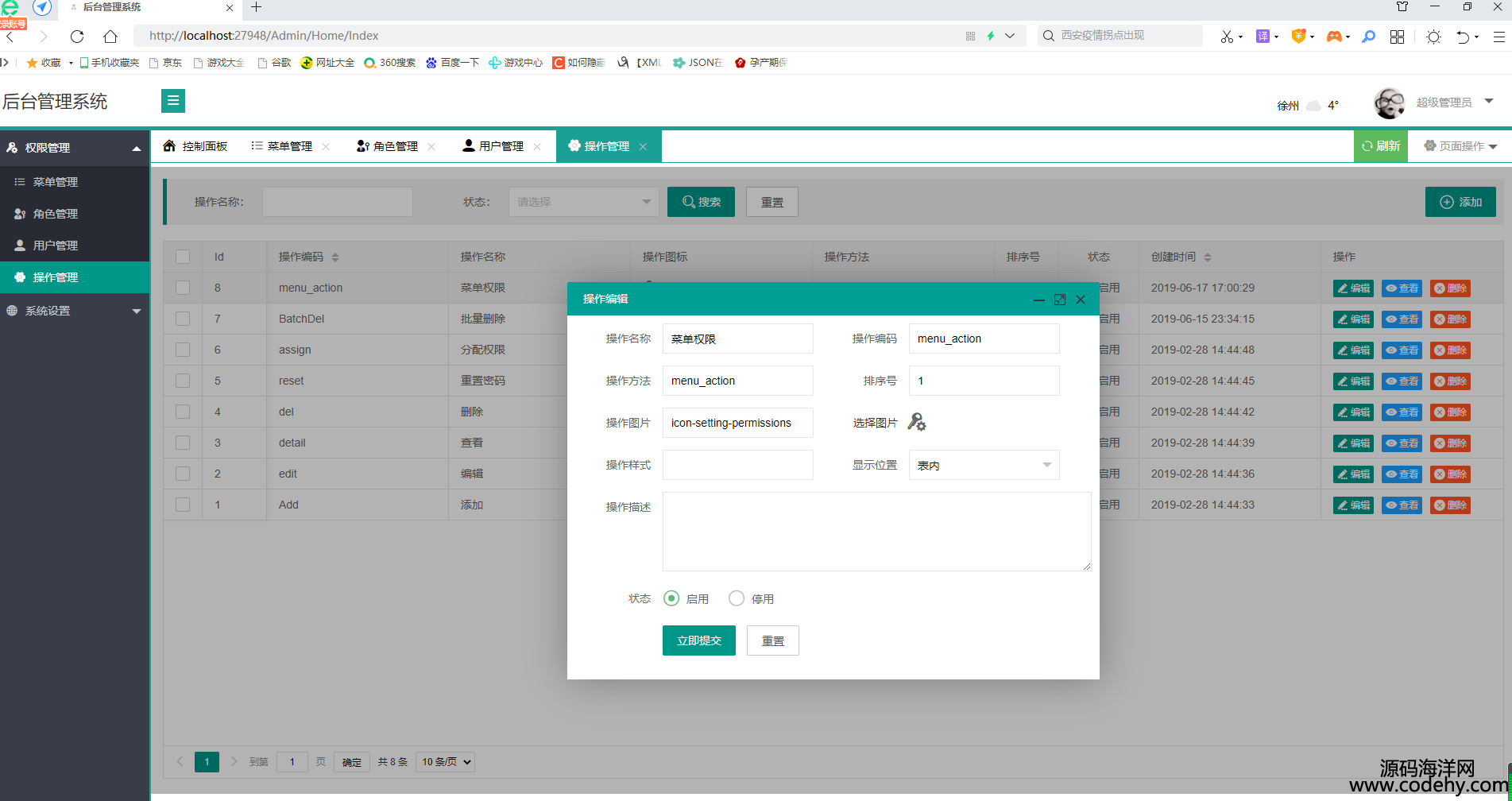Select the 启用 status radio button
The width and height of the screenshot is (1512, 801).
(x=671, y=598)
